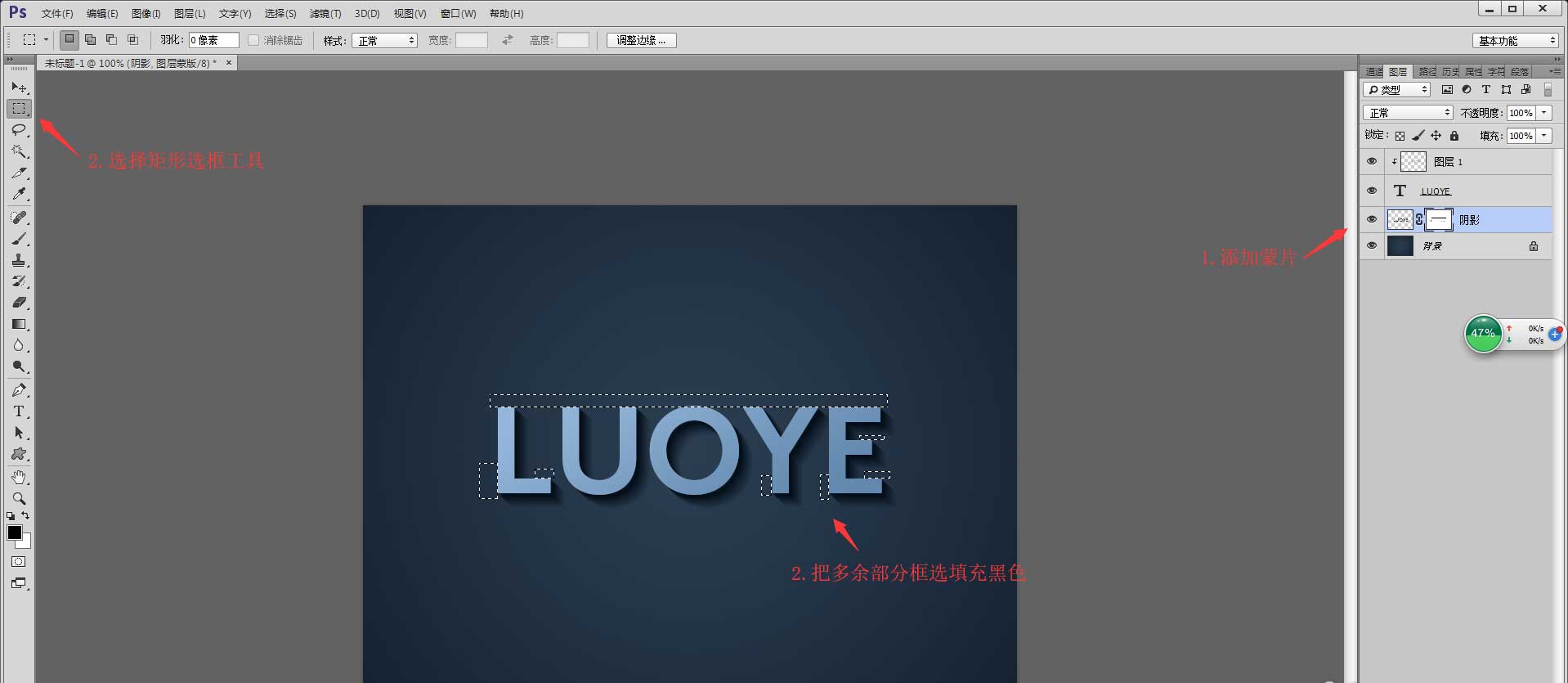Select the Path Selection tool
The height and width of the screenshot is (683, 1568).
pos(19,433)
